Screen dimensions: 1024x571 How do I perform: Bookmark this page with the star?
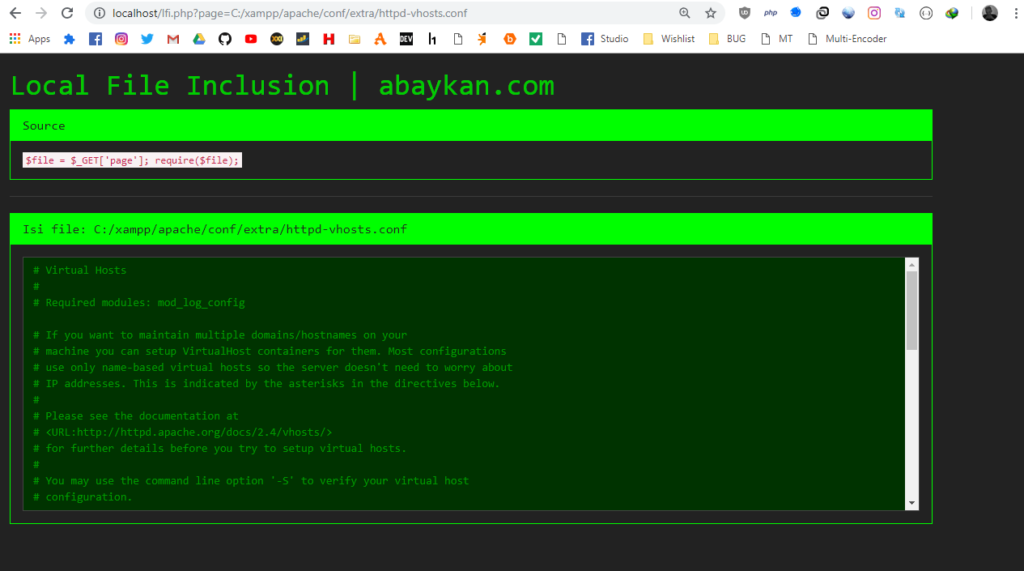click(x=711, y=13)
